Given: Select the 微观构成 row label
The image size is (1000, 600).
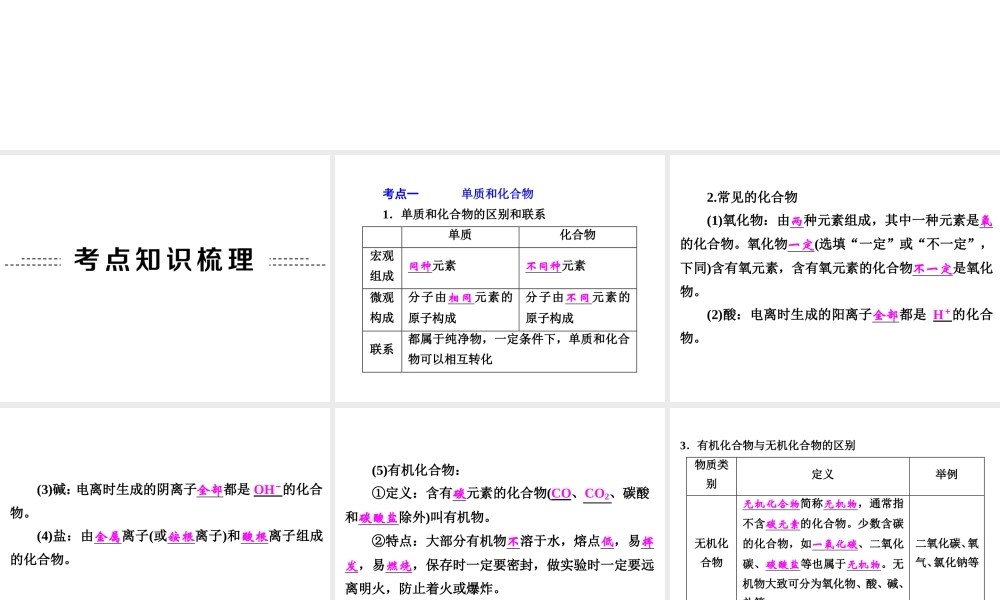Looking at the screenshot, I should click(382, 309).
